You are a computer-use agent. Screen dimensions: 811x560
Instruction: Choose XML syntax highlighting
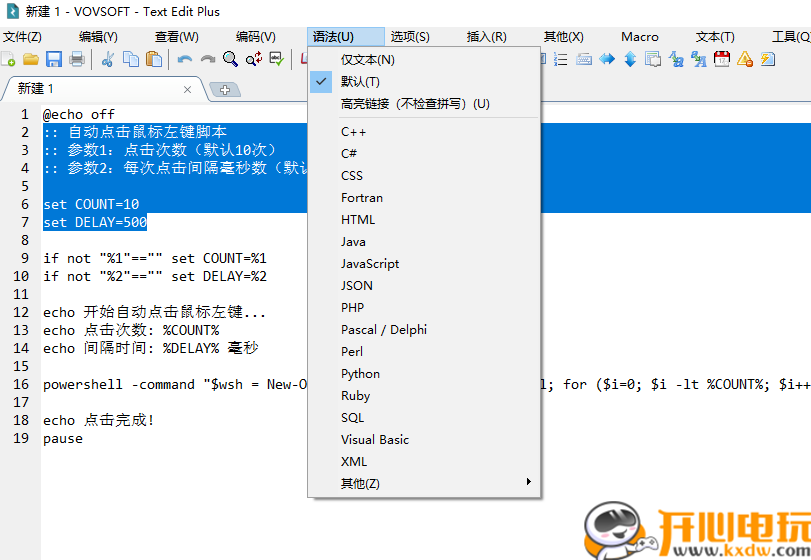click(424, 461)
